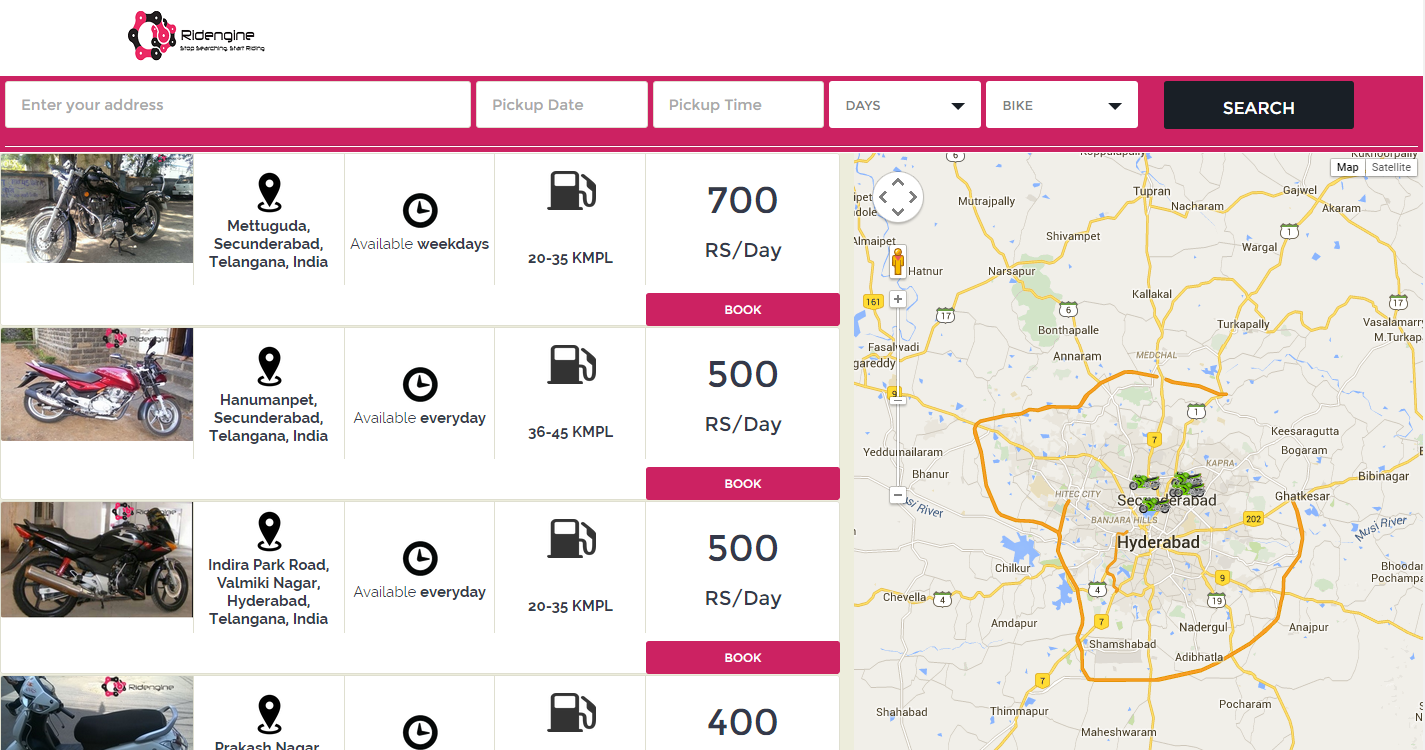Book the Hanumanpet bike for 500 RS/Day
1425x750 pixels.
pyautogui.click(x=742, y=484)
